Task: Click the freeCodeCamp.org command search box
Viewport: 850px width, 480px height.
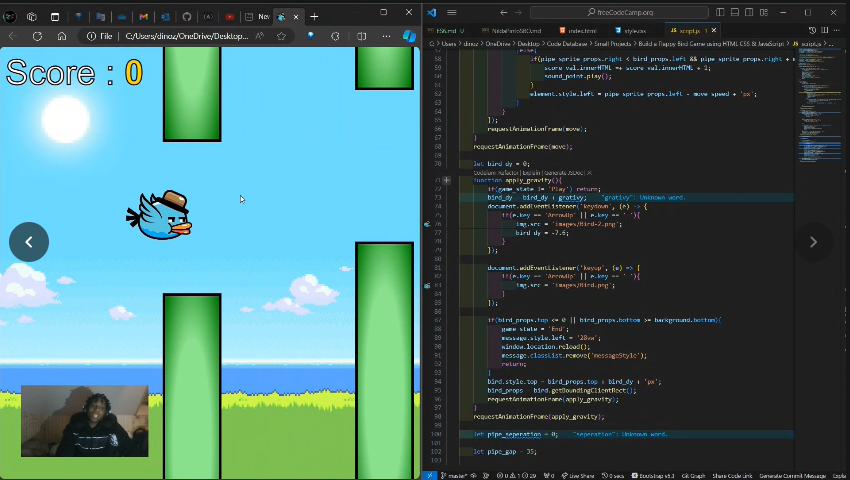Action: tap(619, 12)
